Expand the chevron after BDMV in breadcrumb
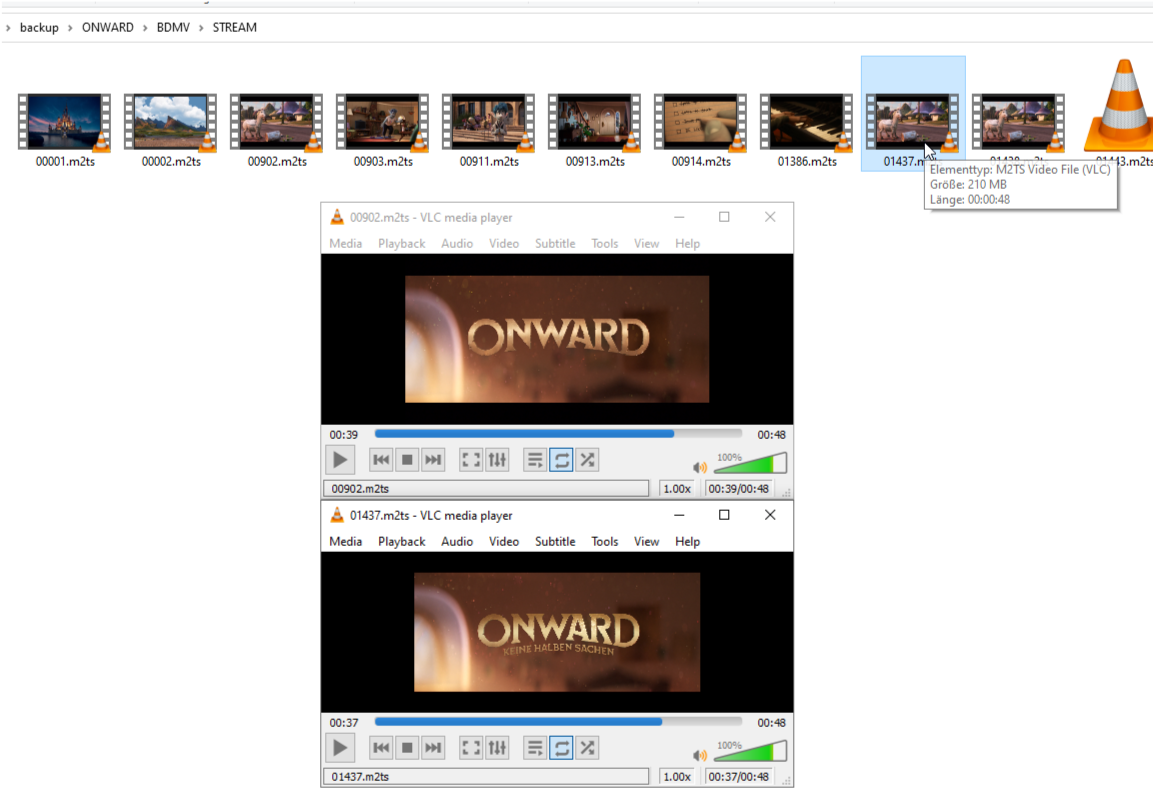Image resolution: width=1153 pixels, height=789 pixels. pos(201,28)
